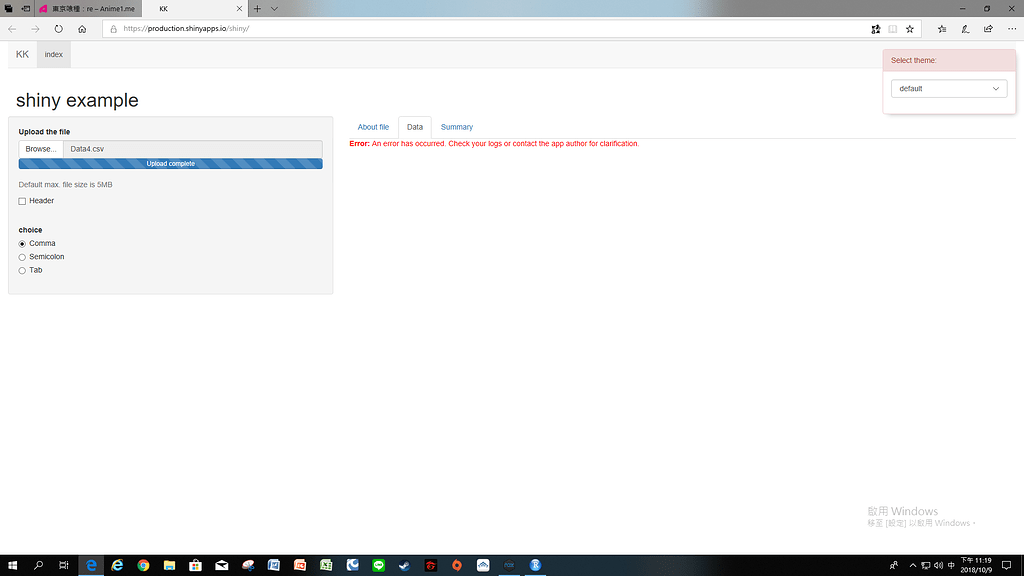Select the Semicolon separator radio button

tap(21, 256)
